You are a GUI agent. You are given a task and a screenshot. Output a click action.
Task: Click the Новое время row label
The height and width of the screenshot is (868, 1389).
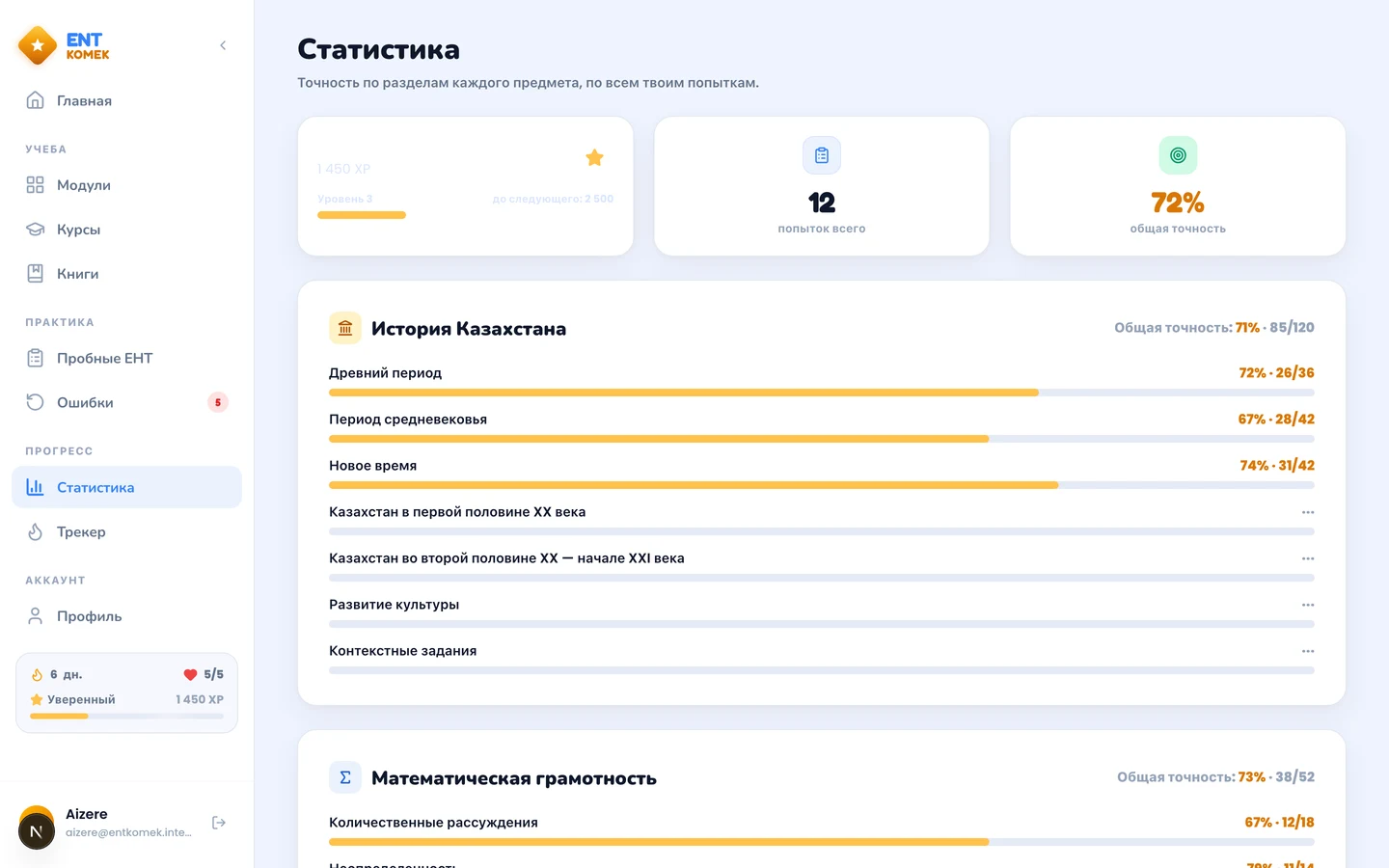[372, 466]
